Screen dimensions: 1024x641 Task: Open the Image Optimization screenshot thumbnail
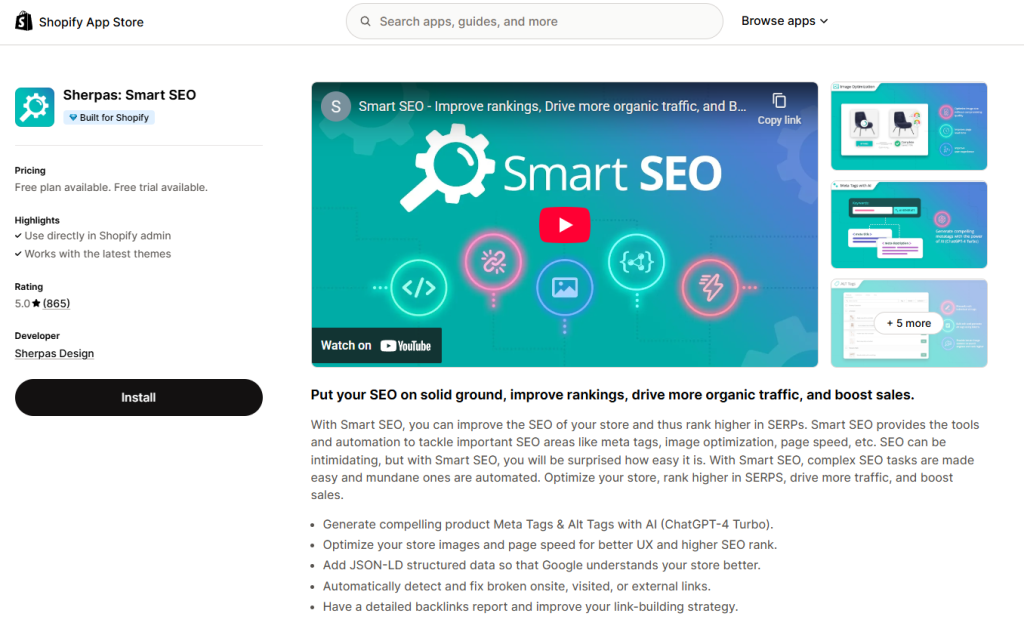(908, 125)
